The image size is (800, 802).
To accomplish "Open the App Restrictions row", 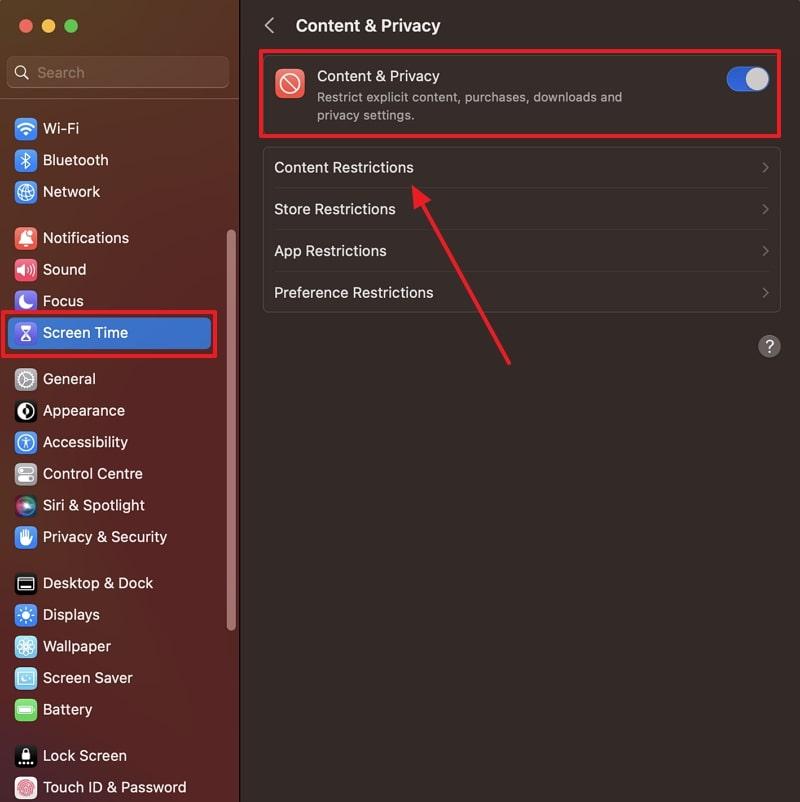I will tap(521, 251).
